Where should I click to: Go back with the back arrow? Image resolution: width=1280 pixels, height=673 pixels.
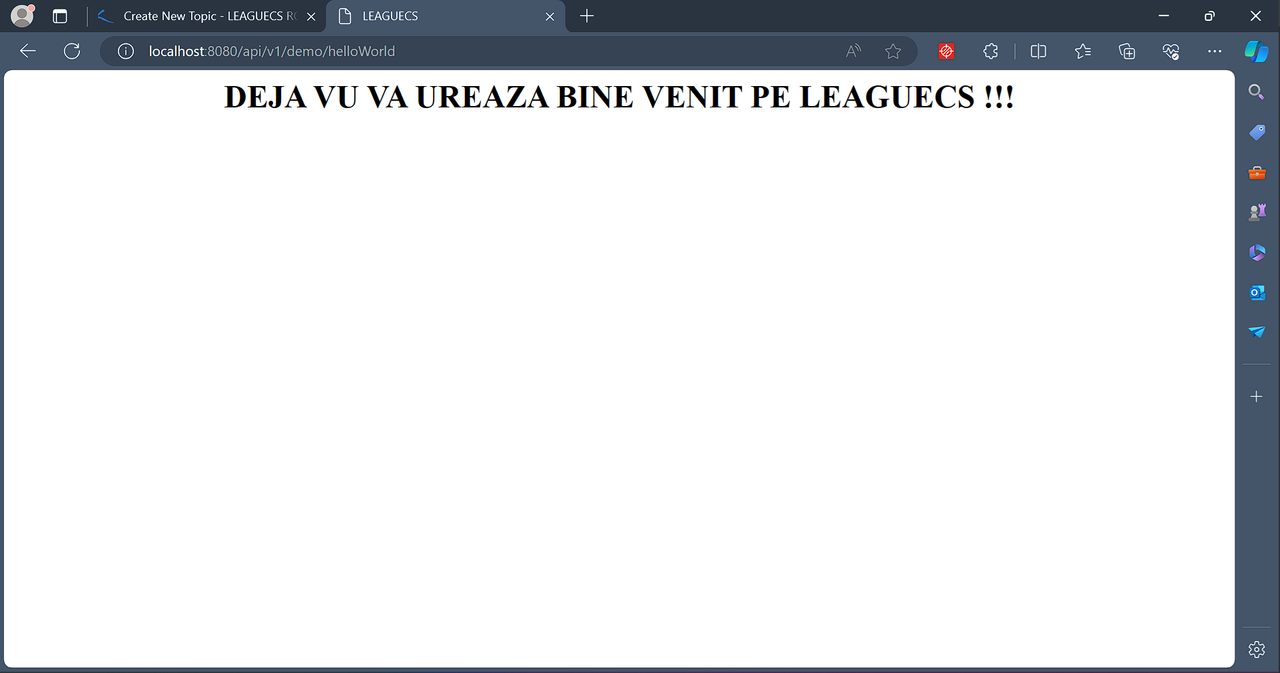[x=28, y=51]
